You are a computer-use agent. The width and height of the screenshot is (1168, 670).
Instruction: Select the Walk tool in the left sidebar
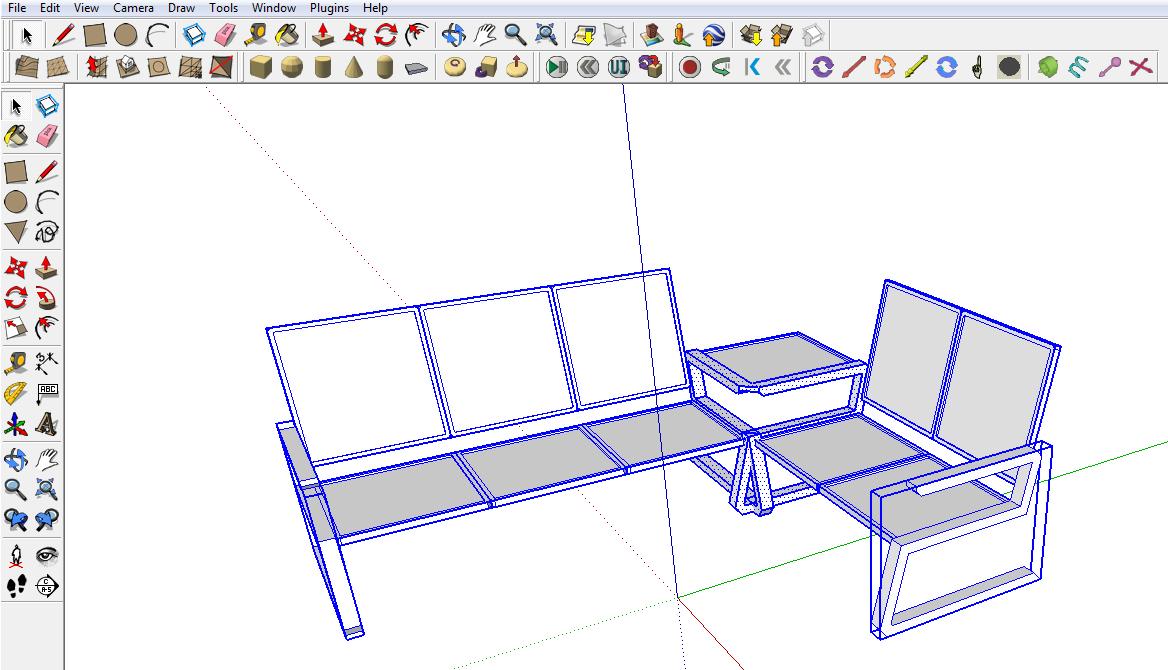coord(16,587)
